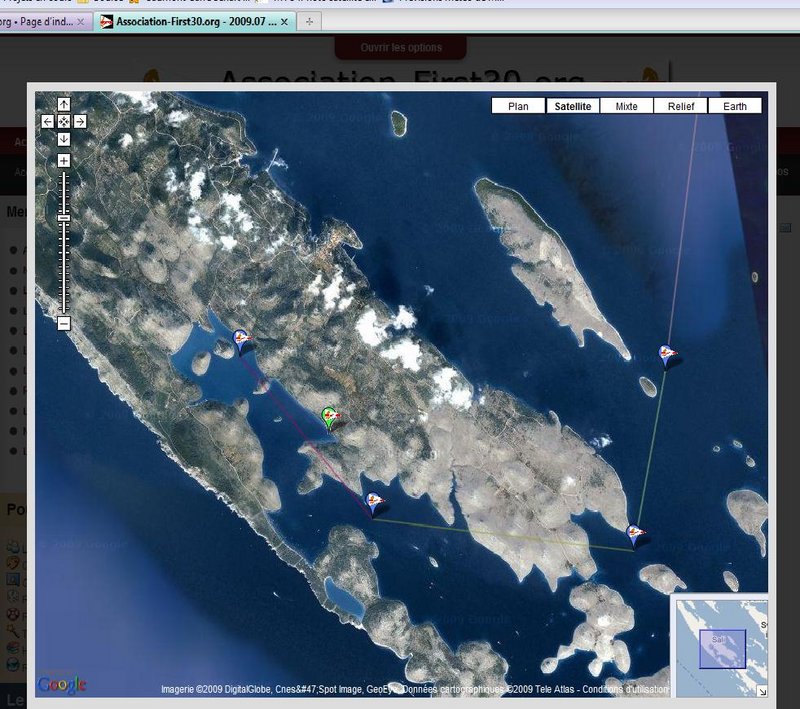Zoom in with the plus button
800x709 pixels.
tap(63, 161)
